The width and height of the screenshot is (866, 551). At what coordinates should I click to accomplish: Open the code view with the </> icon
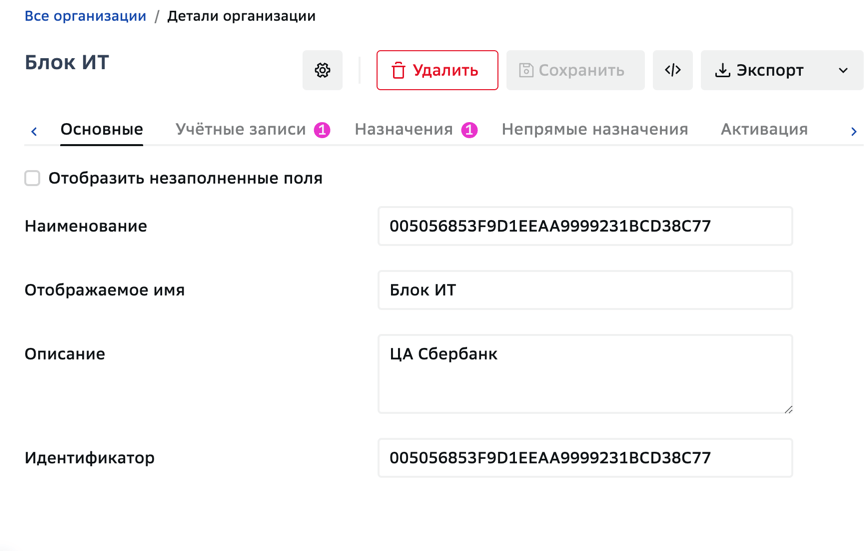(673, 70)
